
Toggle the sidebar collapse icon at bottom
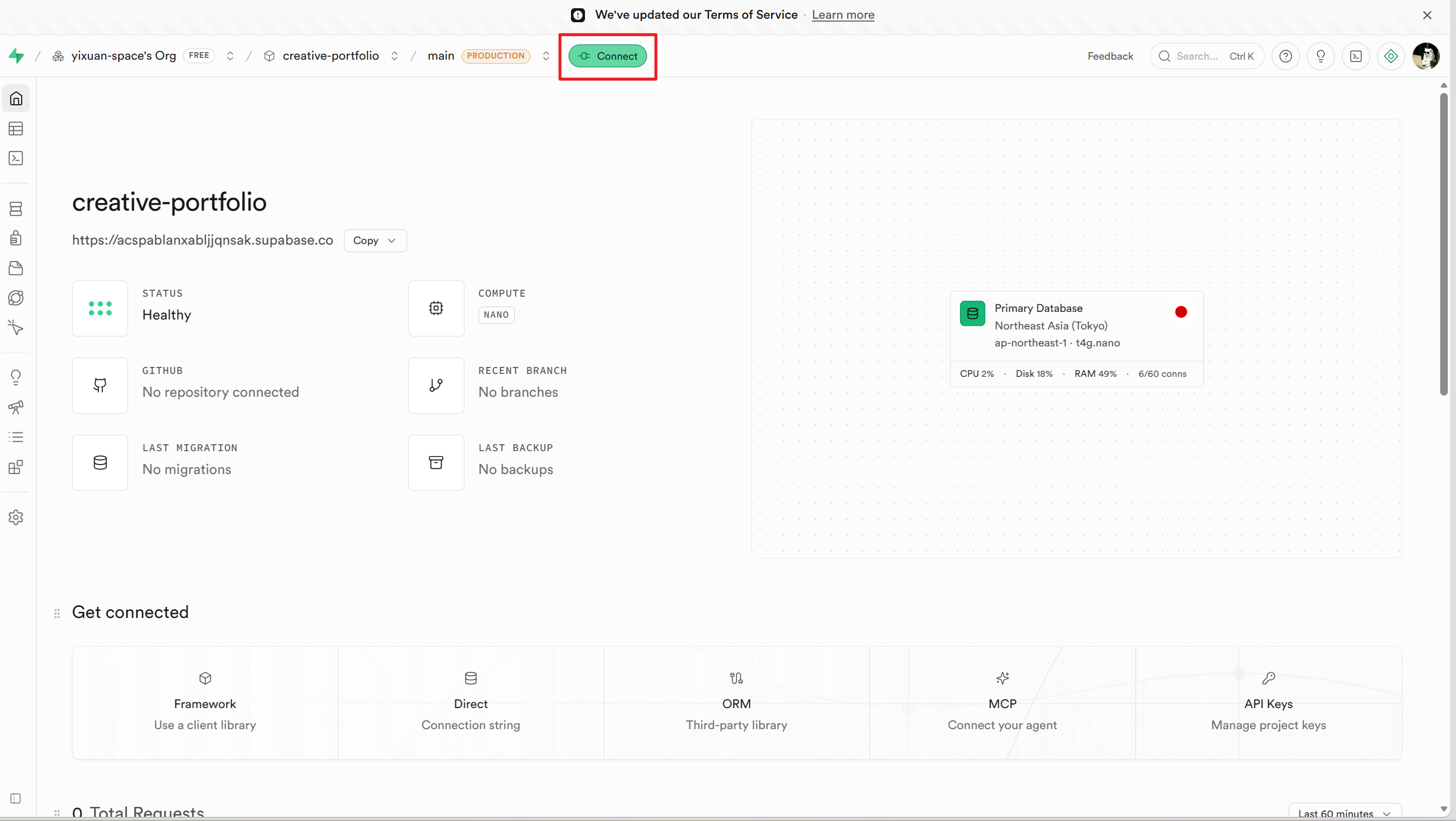(x=16, y=799)
